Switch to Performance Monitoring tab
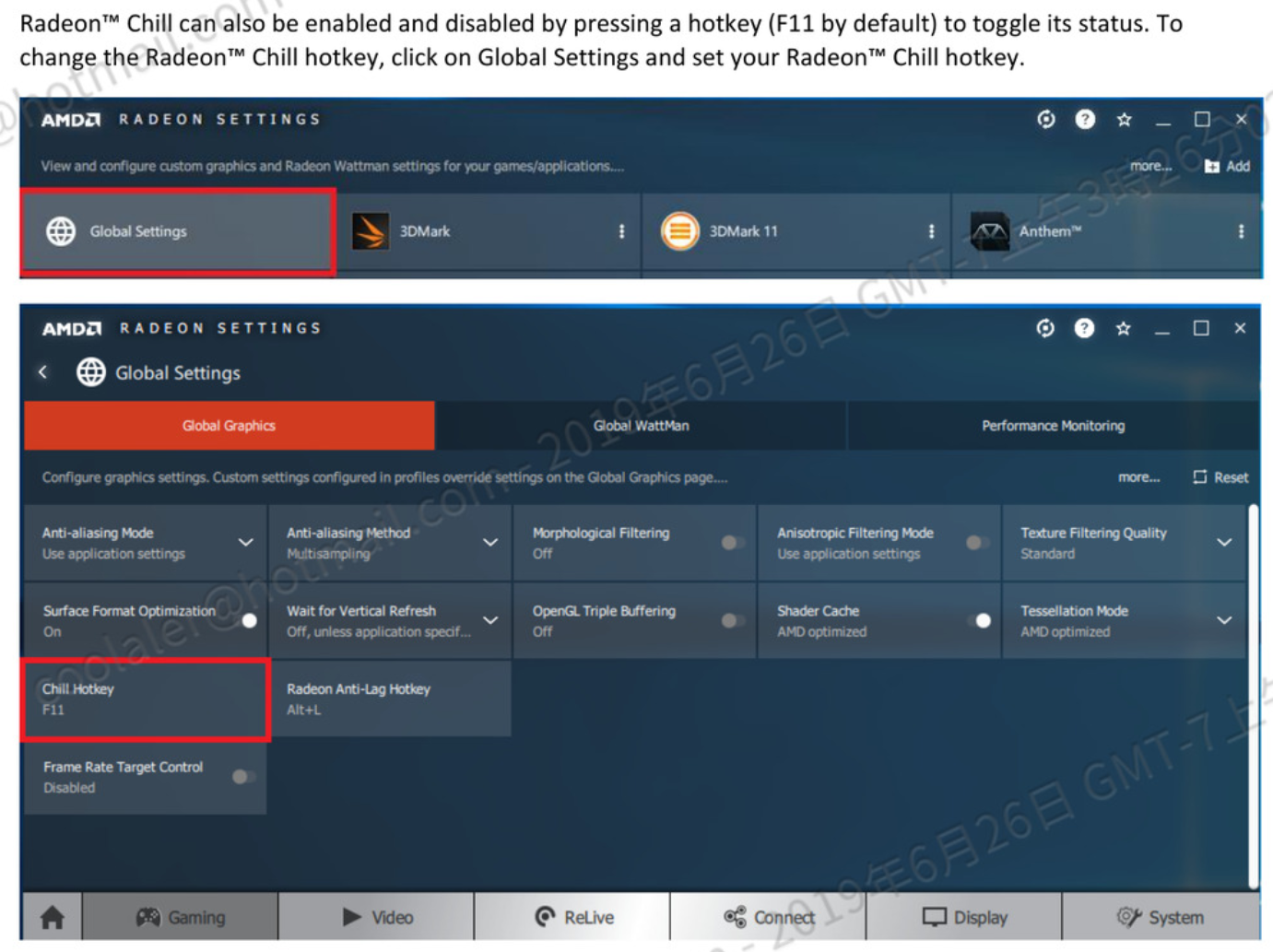 pos(1053,426)
